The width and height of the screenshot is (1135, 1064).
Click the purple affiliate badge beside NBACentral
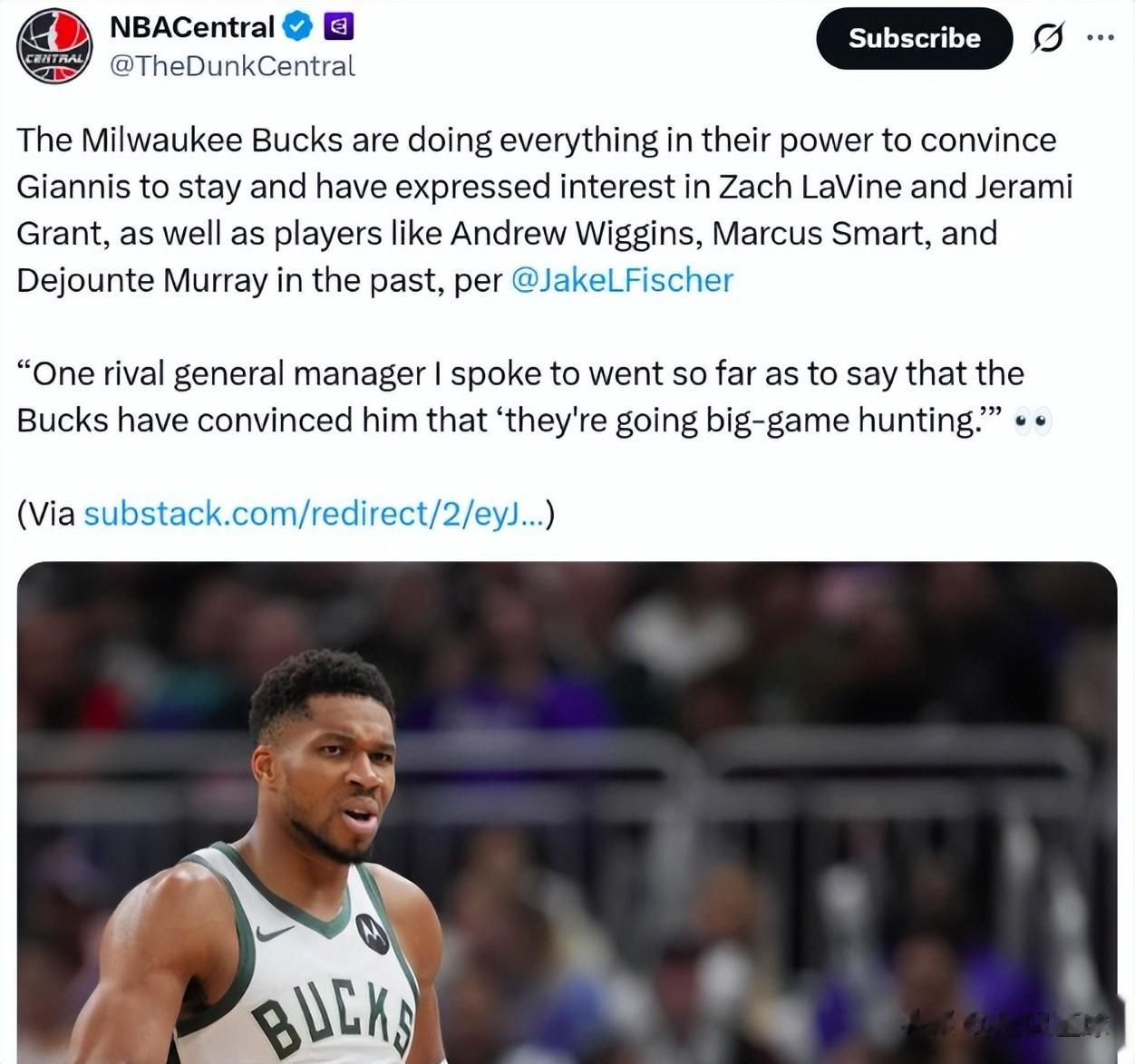pyautogui.click(x=339, y=27)
